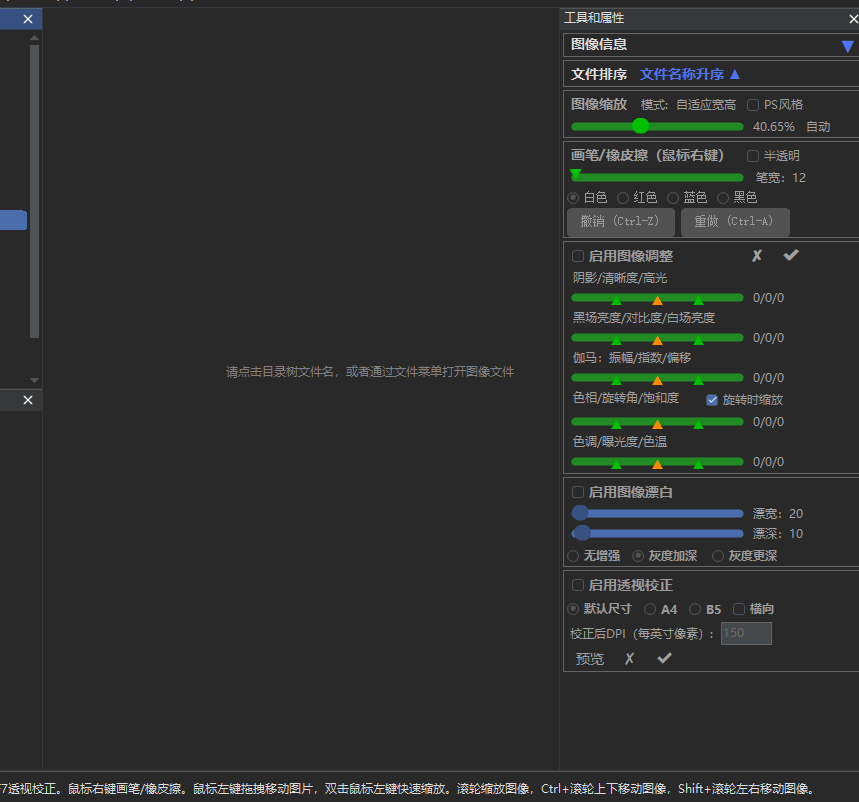
Task: Click the ascending sort arrow beside 文件名称升序
Action: 734,74
